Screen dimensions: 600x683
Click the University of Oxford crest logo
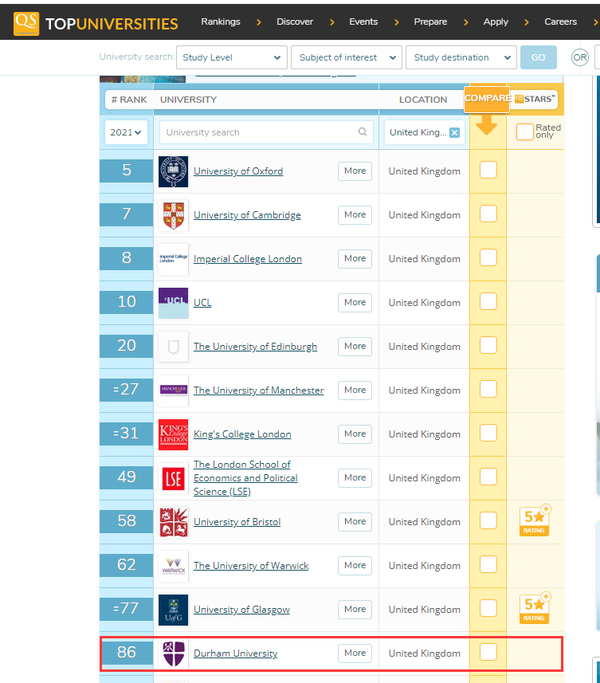click(173, 172)
